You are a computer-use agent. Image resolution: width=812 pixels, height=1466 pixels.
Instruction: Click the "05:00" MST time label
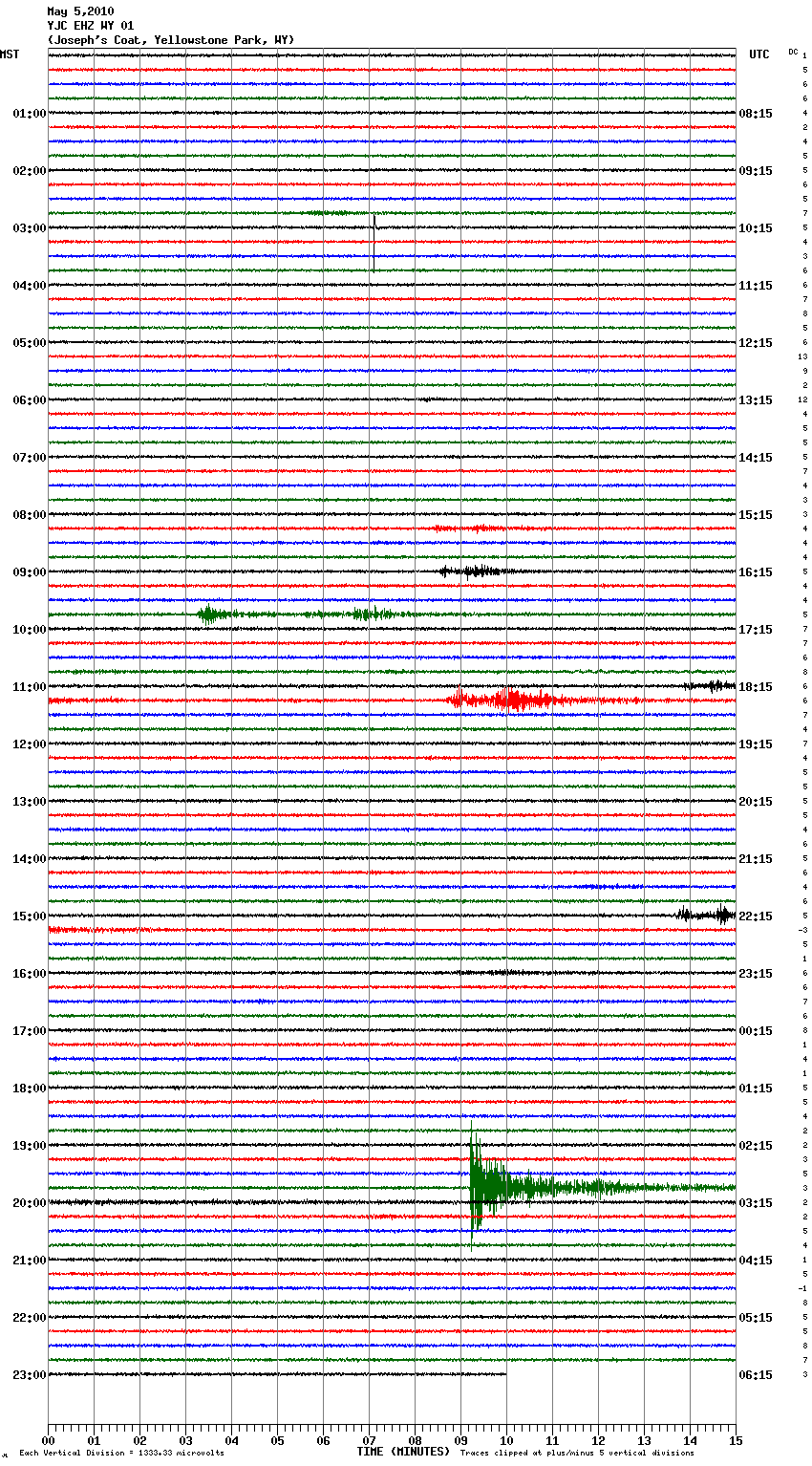[30, 343]
